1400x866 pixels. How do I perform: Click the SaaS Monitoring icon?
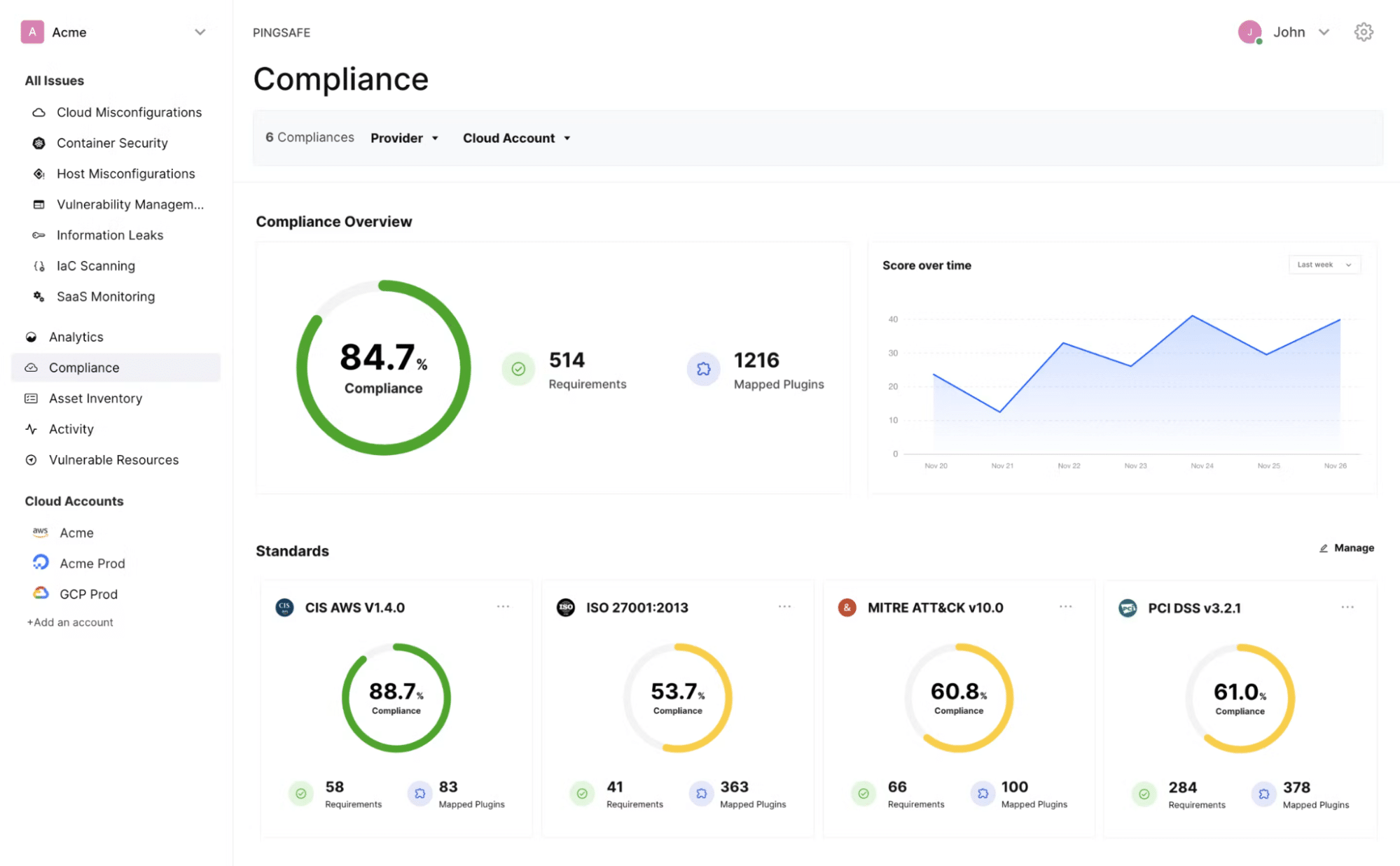point(37,296)
